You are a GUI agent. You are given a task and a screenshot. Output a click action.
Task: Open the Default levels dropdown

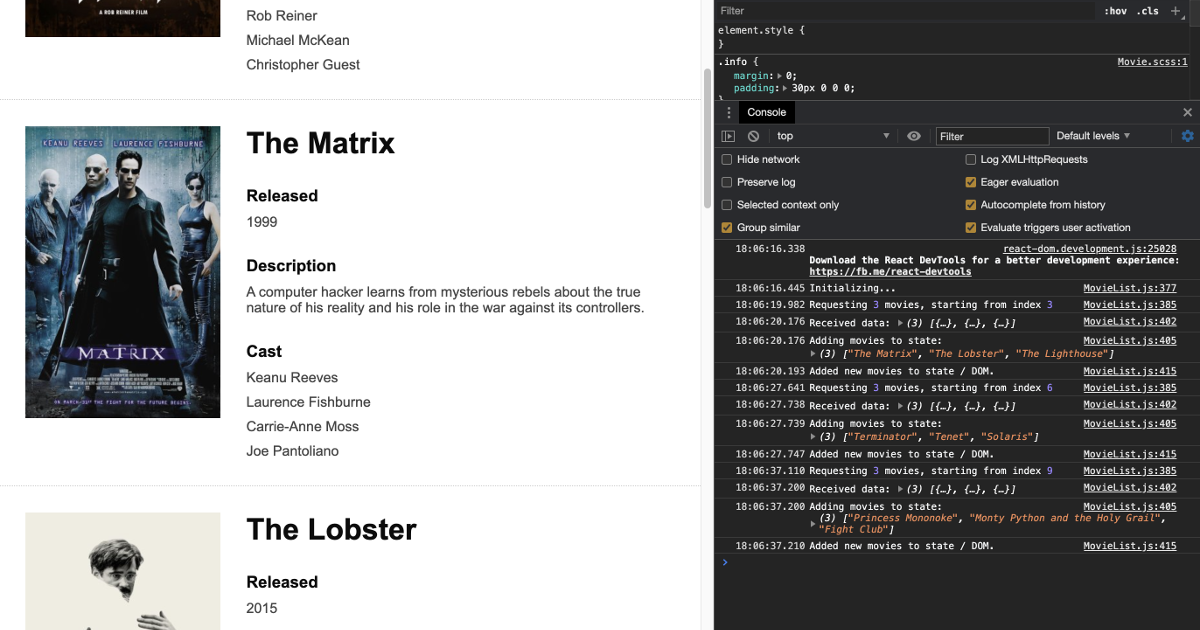pyautogui.click(x=1093, y=136)
